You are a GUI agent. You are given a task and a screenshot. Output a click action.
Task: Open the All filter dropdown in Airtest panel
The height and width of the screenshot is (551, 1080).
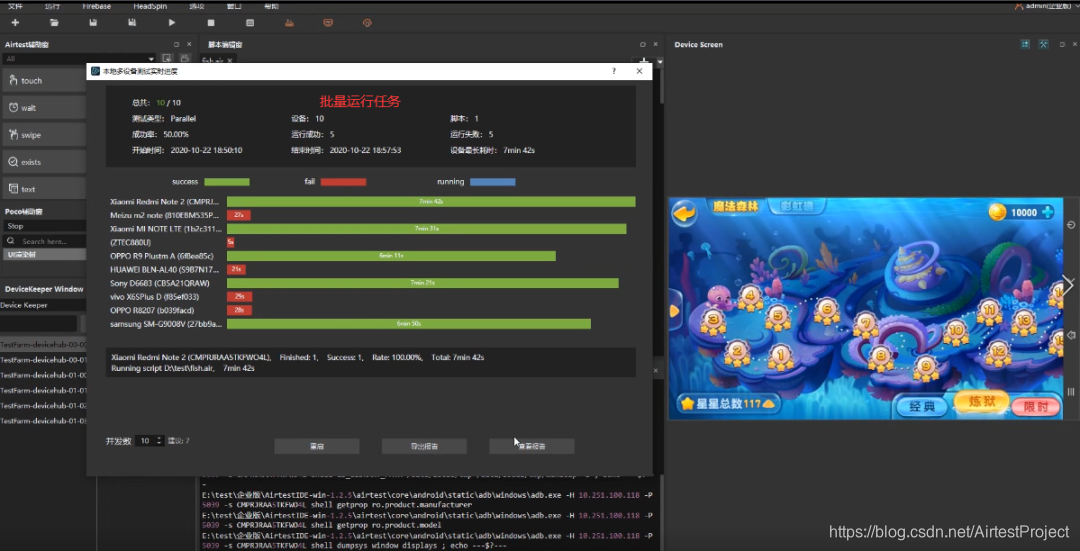tap(79, 59)
